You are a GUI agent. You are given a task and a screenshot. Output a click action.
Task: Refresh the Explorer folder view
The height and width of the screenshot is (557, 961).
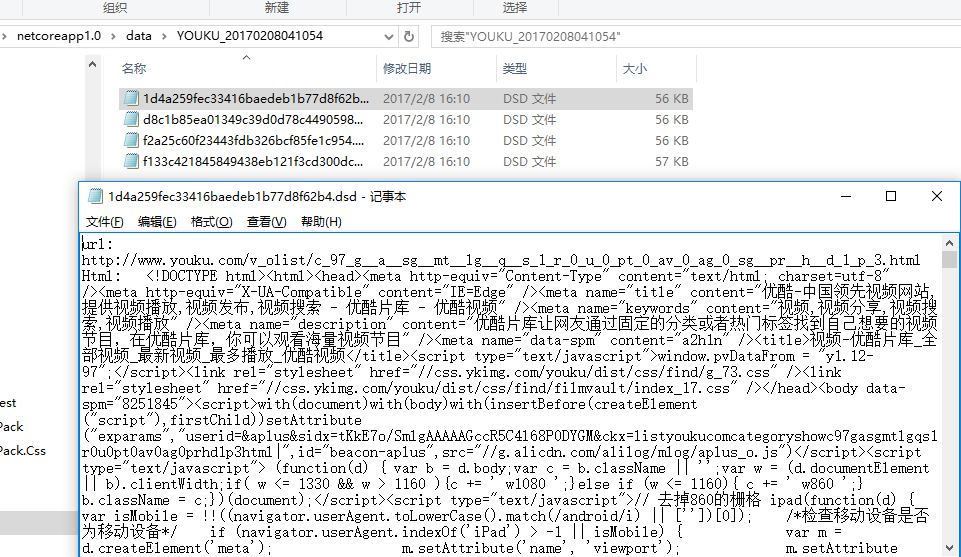(x=409, y=36)
